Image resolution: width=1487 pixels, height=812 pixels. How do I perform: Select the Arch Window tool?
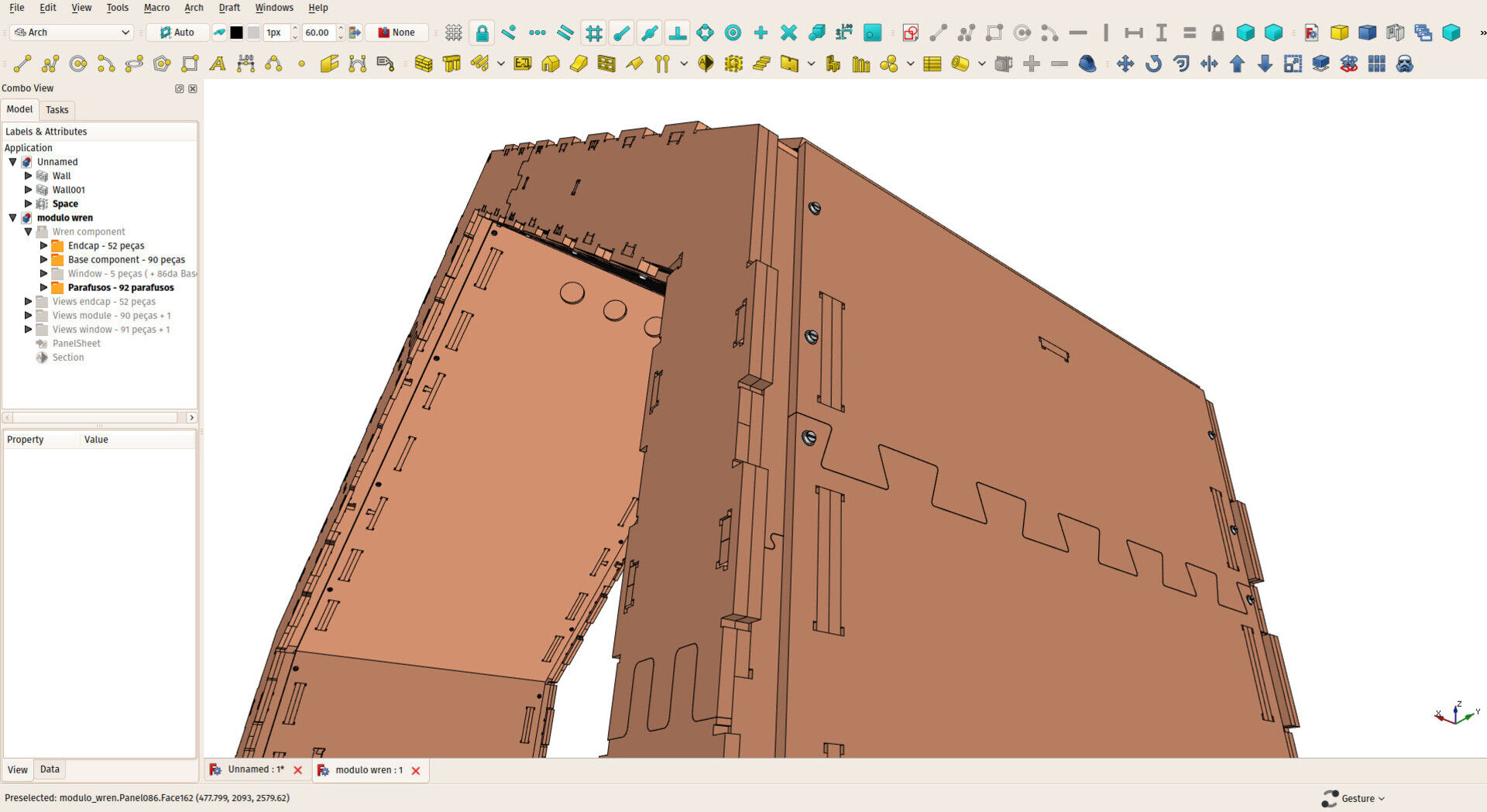606,63
